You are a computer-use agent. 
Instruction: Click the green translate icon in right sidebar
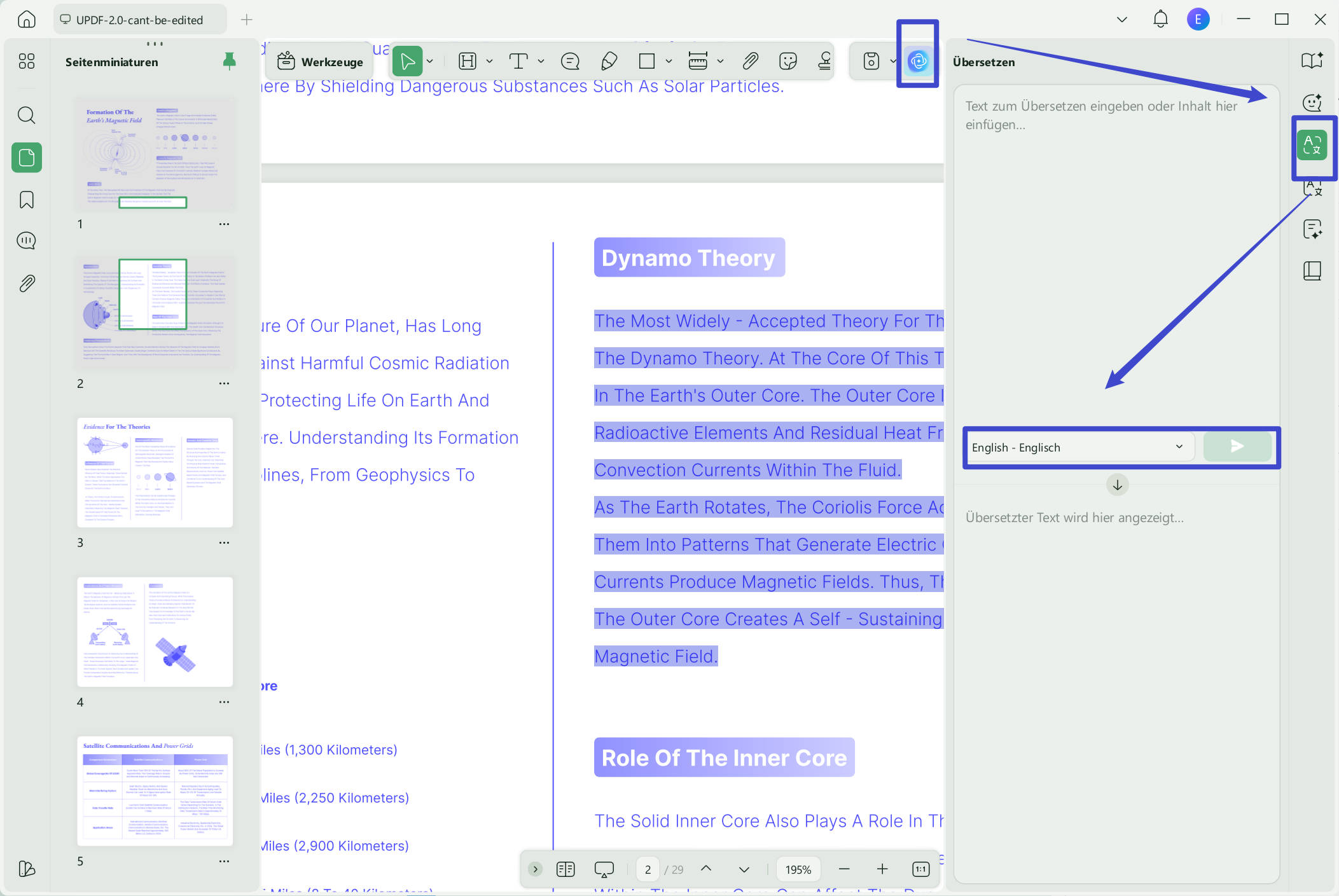(x=1312, y=145)
